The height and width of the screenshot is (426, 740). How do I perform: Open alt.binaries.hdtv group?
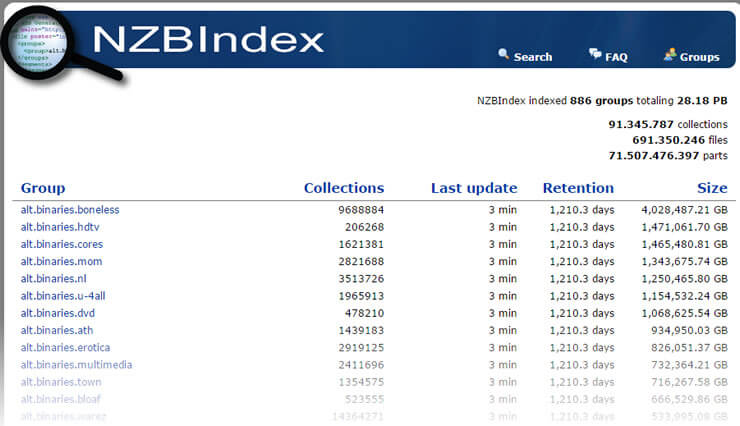click(60, 227)
